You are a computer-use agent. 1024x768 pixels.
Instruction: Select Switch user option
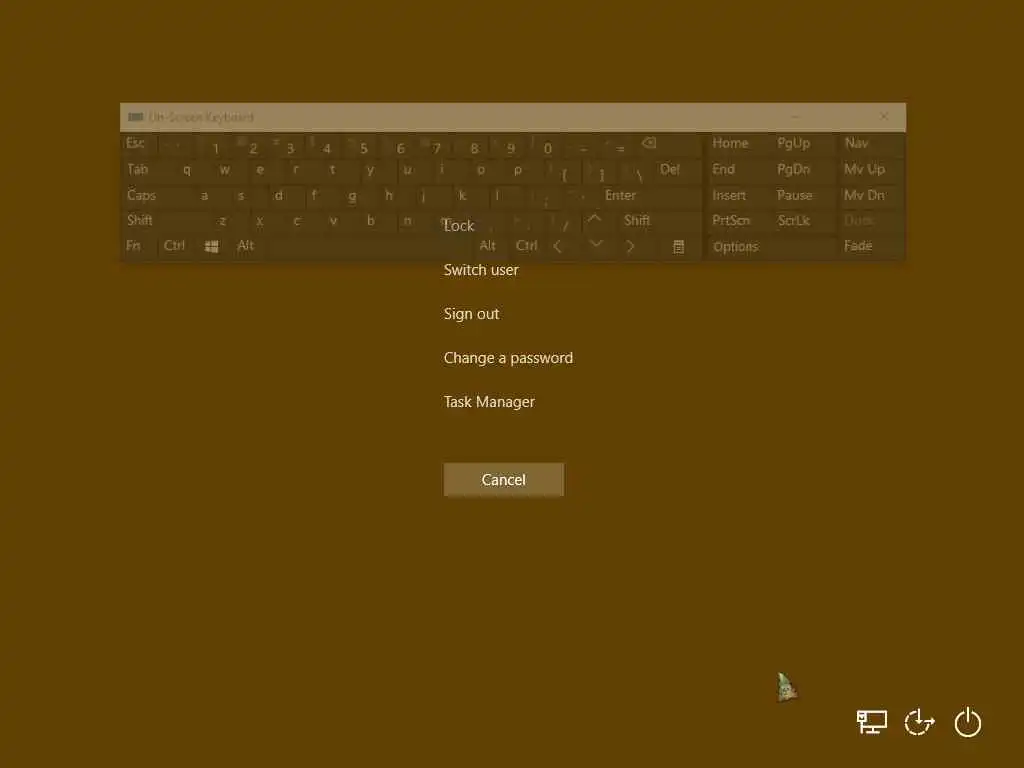tap(481, 270)
